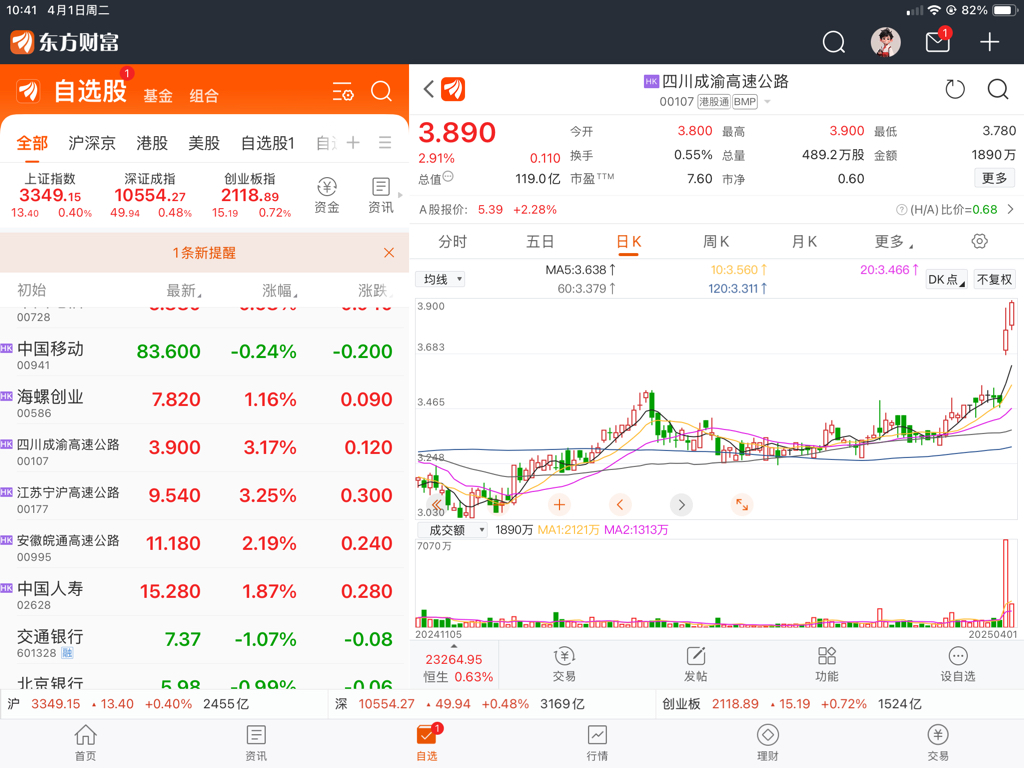This screenshot has height=768, width=1024.
Task: Open 成交额 volume indicator dropdown
Action: [x=452, y=530]
